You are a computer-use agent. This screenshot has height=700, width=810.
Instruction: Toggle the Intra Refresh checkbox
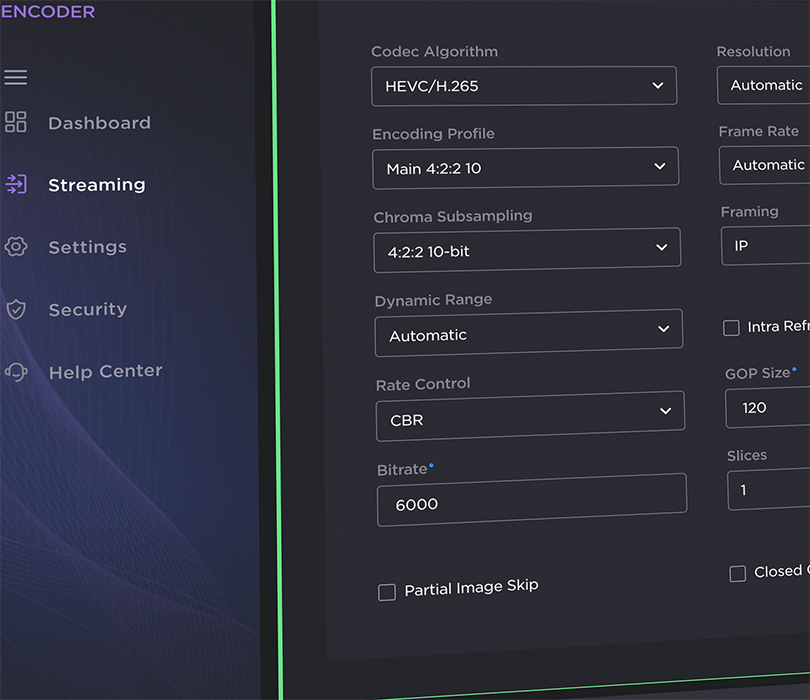[x=732, y=328]
